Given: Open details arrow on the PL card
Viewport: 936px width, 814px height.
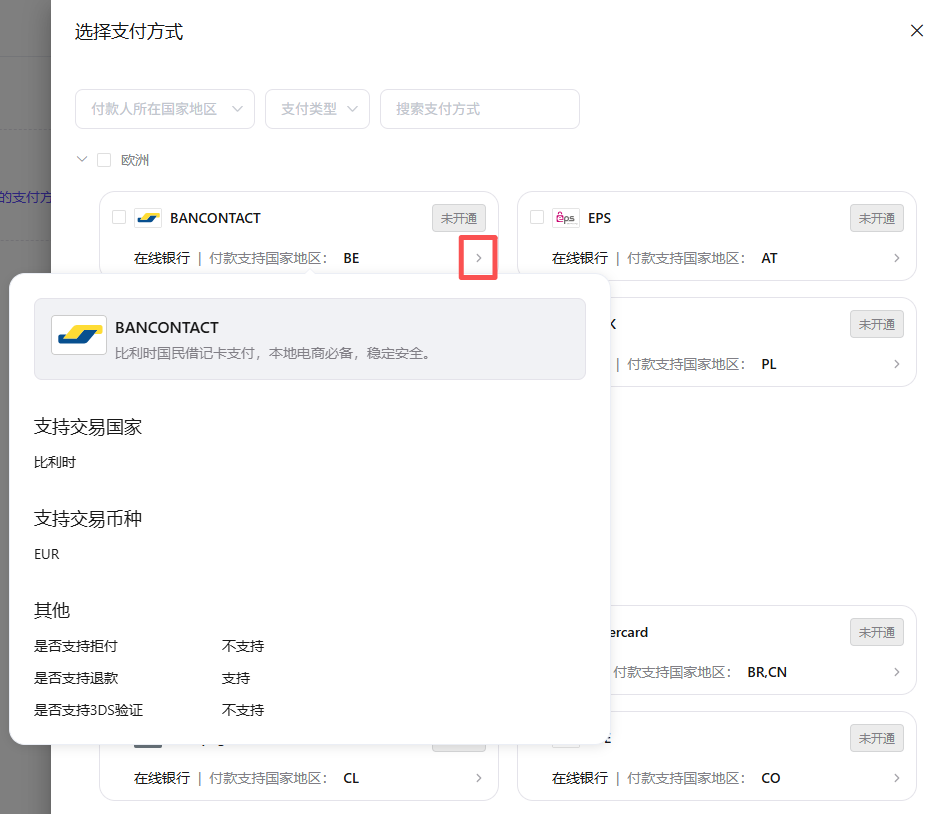Looking at the screenshot, I should coord(897,364).
